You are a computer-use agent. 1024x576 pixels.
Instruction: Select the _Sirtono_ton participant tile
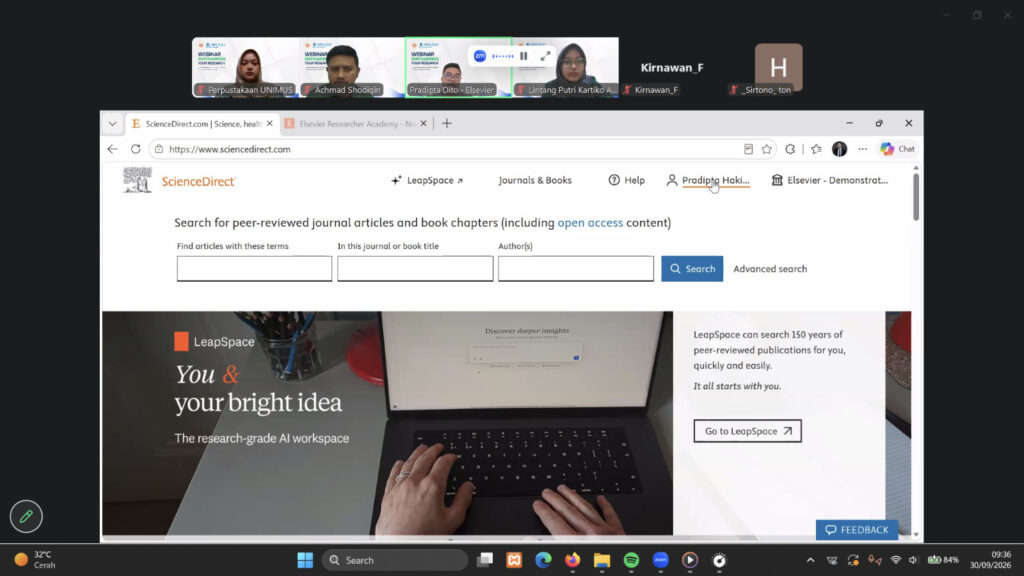778,67
